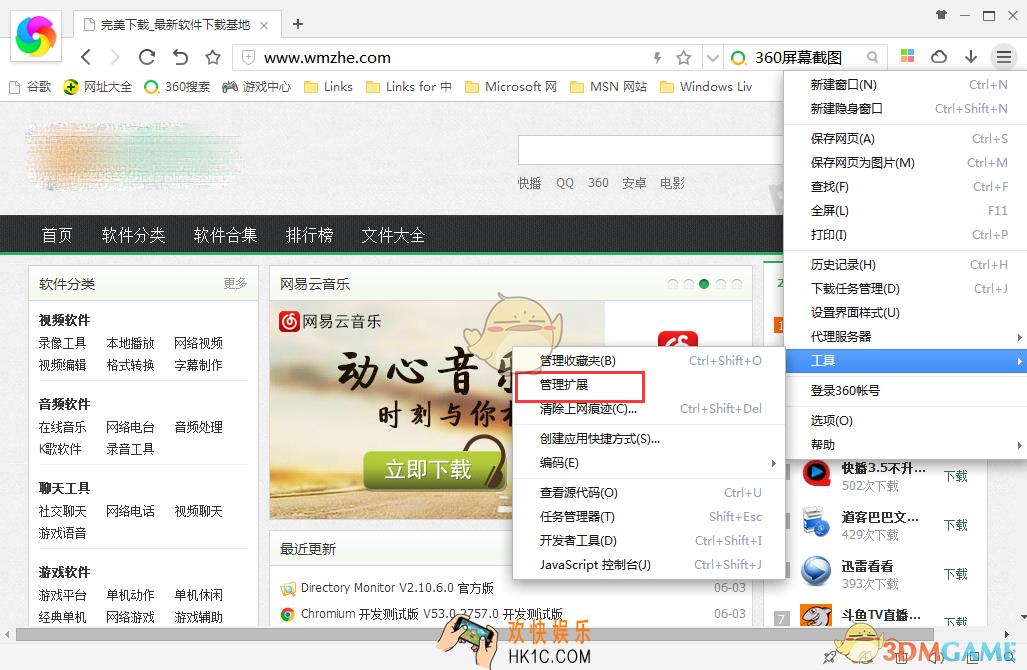Select 管理收藏夹(B)
Image resolution: width=1027 pixels, height=670 pixels.
point(649,361)
